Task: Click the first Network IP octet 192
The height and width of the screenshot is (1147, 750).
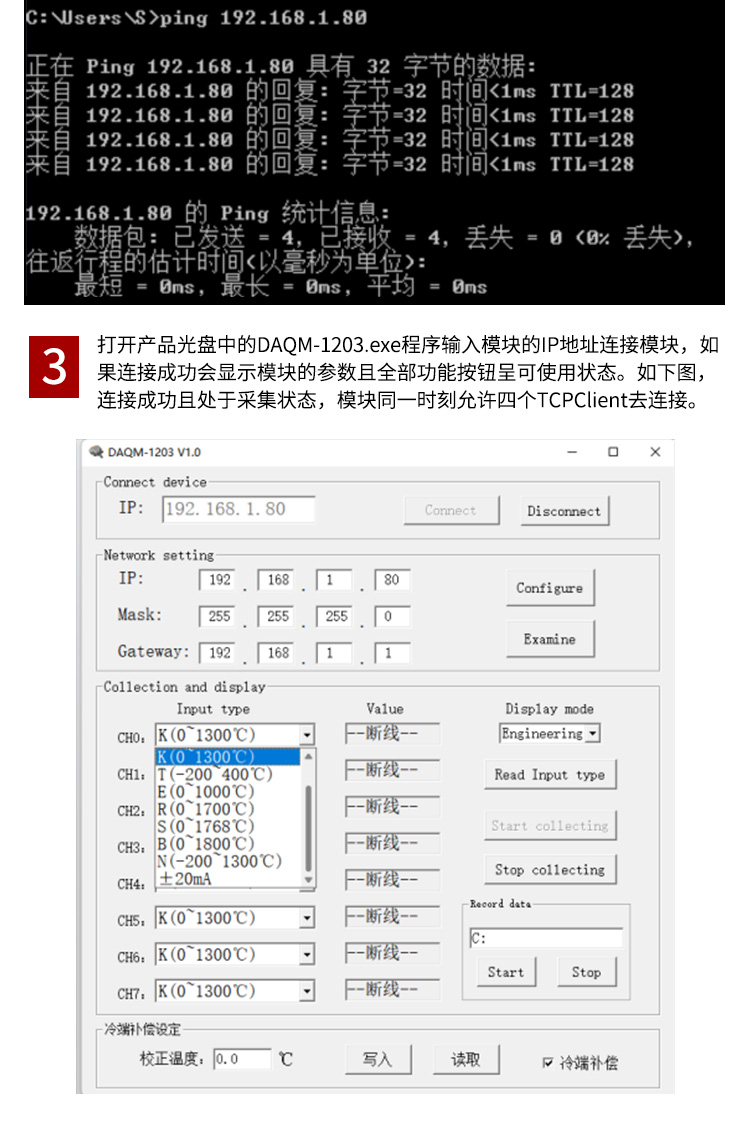Action: click(217, 579)
